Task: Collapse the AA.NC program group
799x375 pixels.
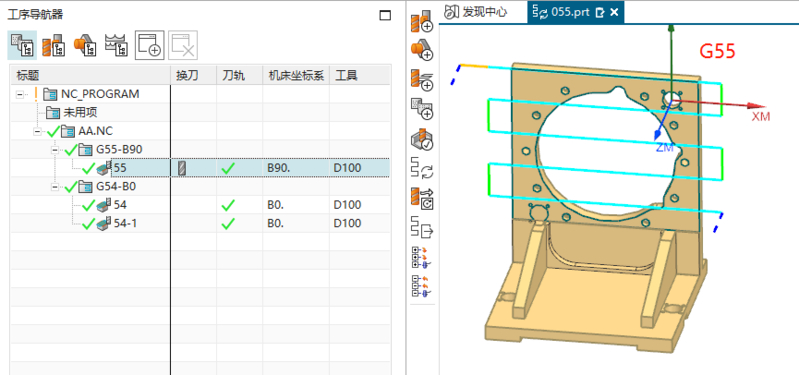Action: [x=38, y=131]
